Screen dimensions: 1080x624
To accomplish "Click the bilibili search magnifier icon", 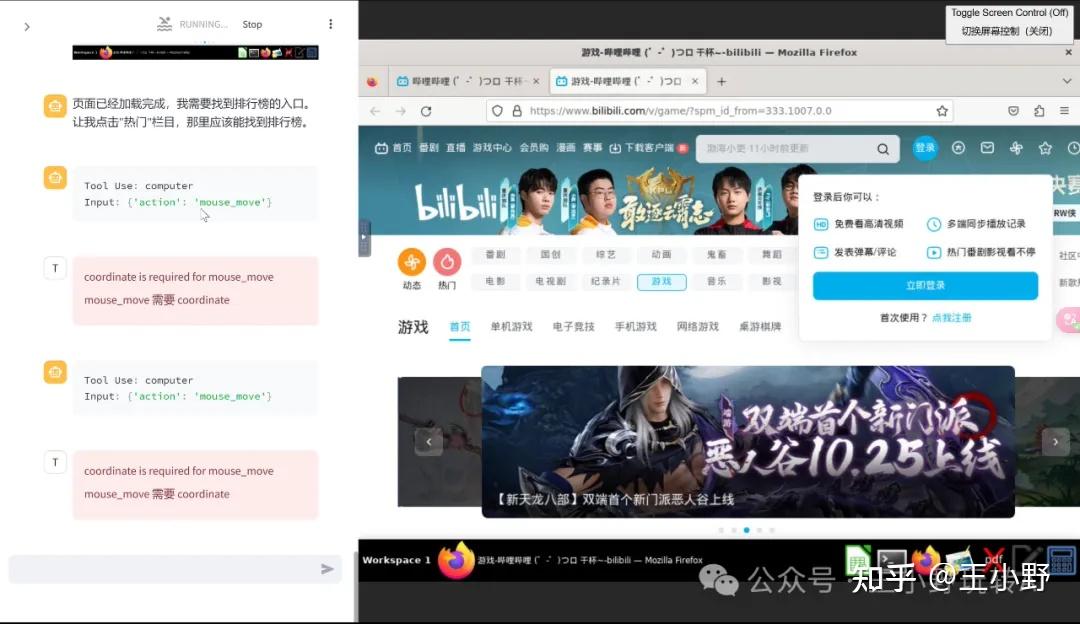I will coord(882,149).
